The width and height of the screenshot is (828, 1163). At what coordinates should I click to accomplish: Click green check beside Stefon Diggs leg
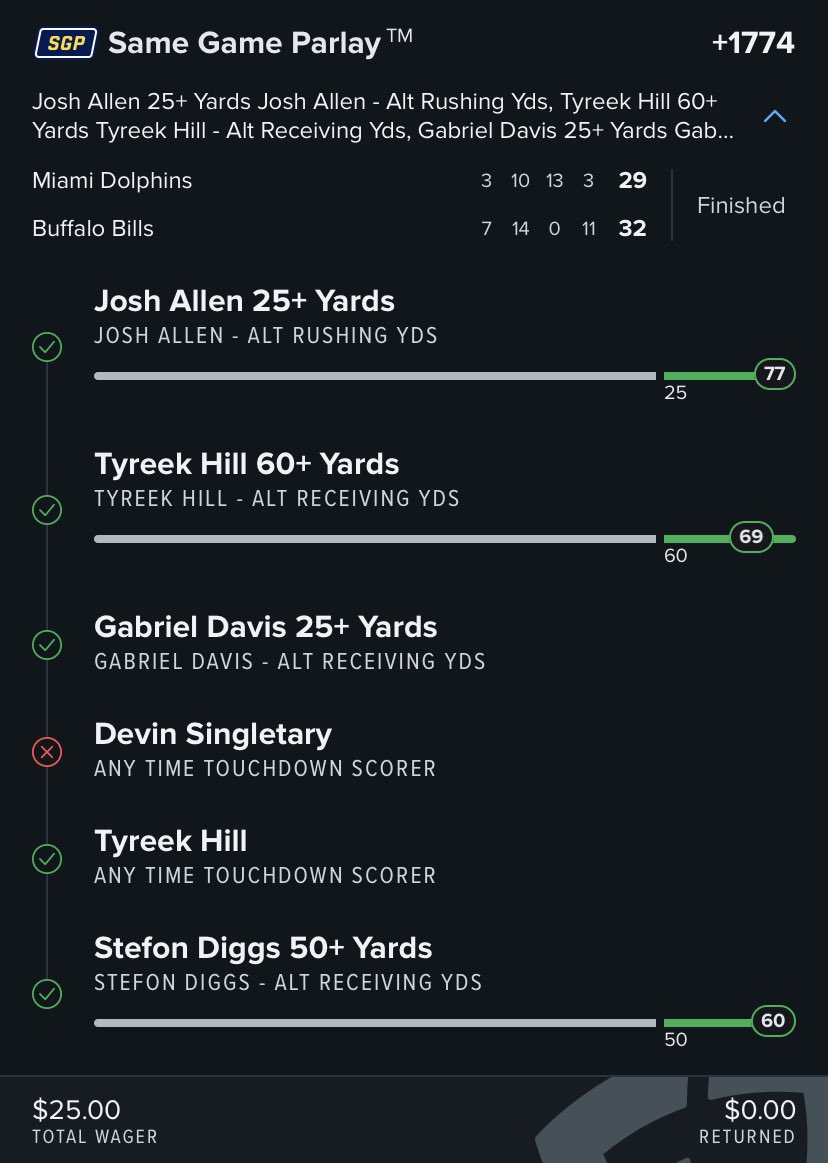click(47, 994)
